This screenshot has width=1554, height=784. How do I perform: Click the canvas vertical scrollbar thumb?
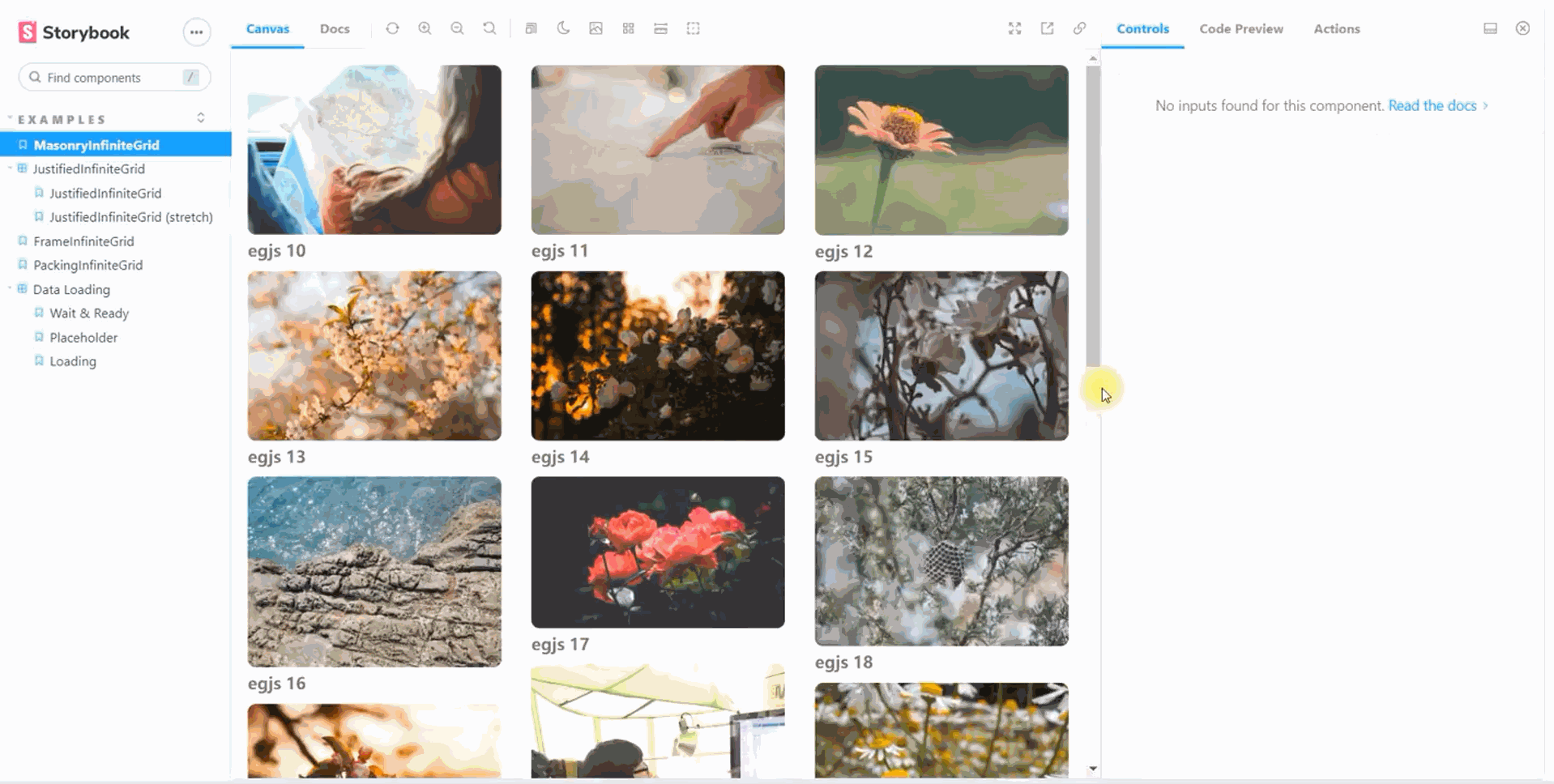[1093, 215]
